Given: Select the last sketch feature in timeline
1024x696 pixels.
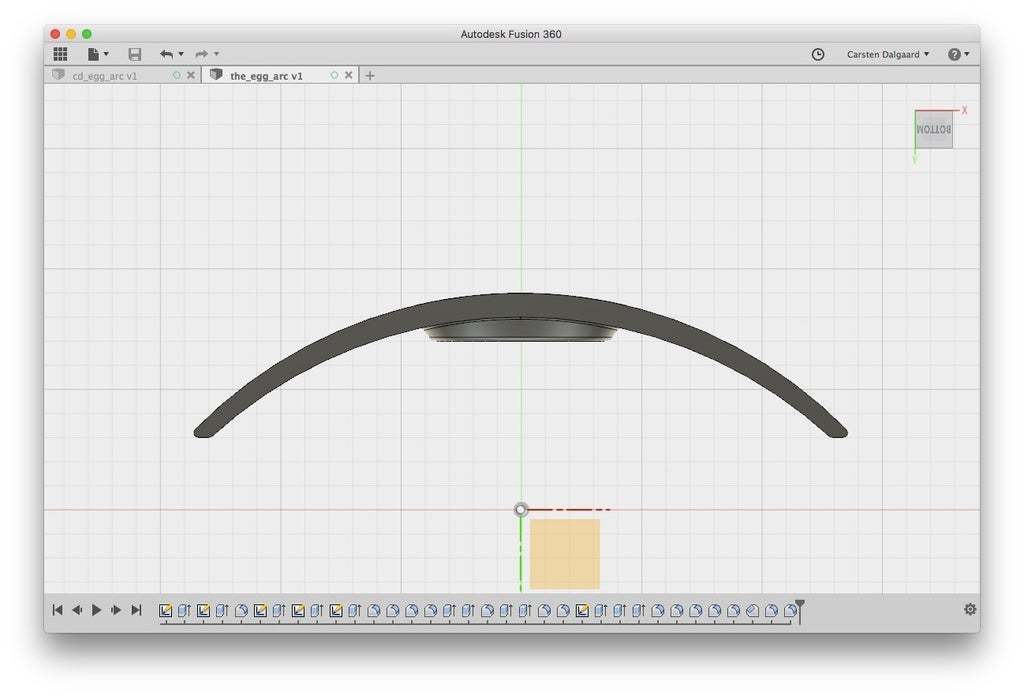Looking at the screenshot, I should [x=582, y=610].
